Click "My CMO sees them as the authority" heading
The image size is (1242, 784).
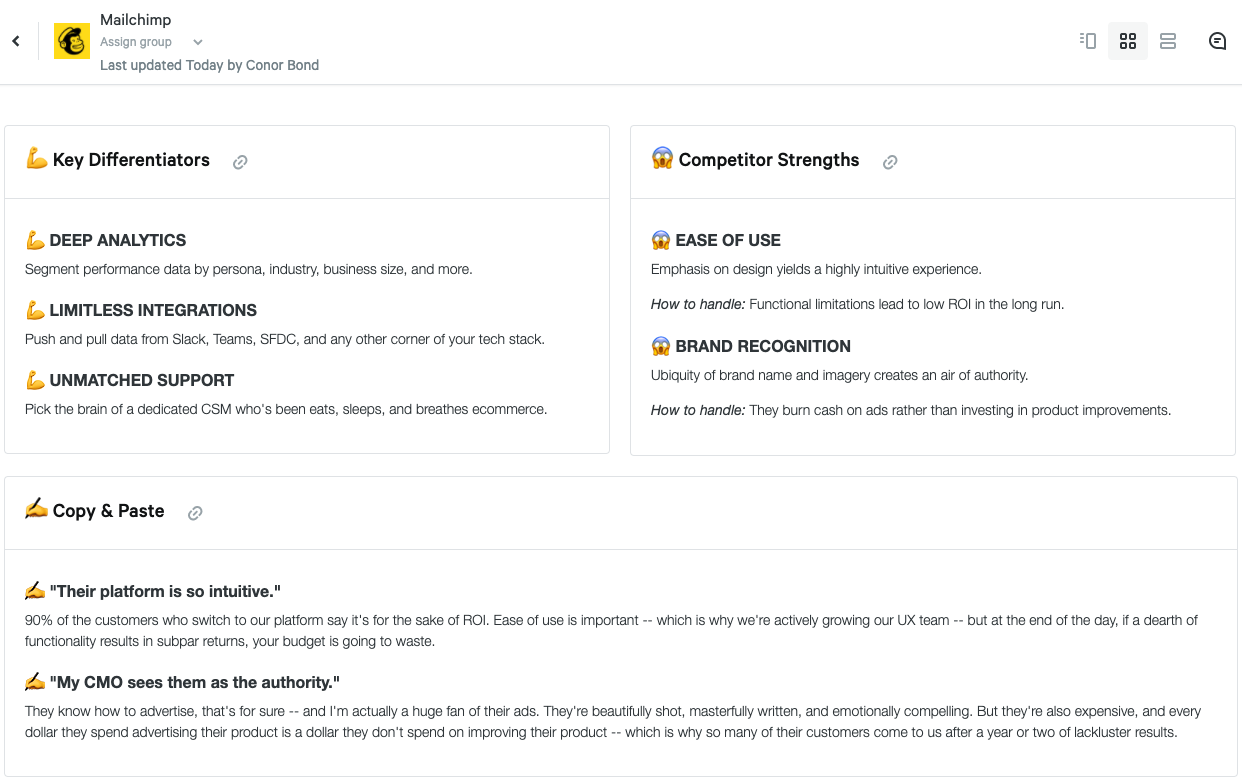[194, 682]
